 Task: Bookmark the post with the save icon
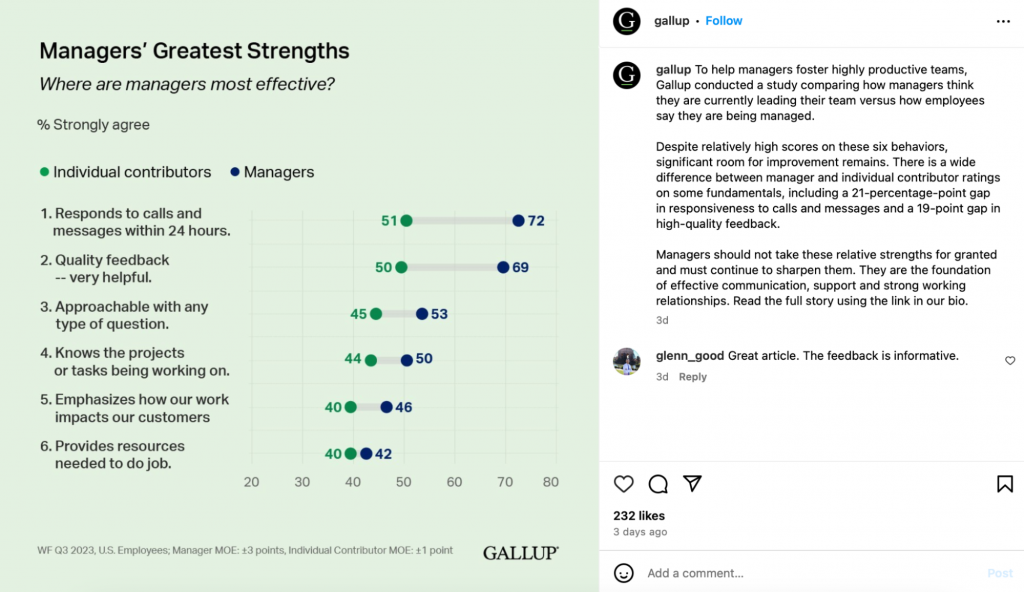coord(1004,484)
